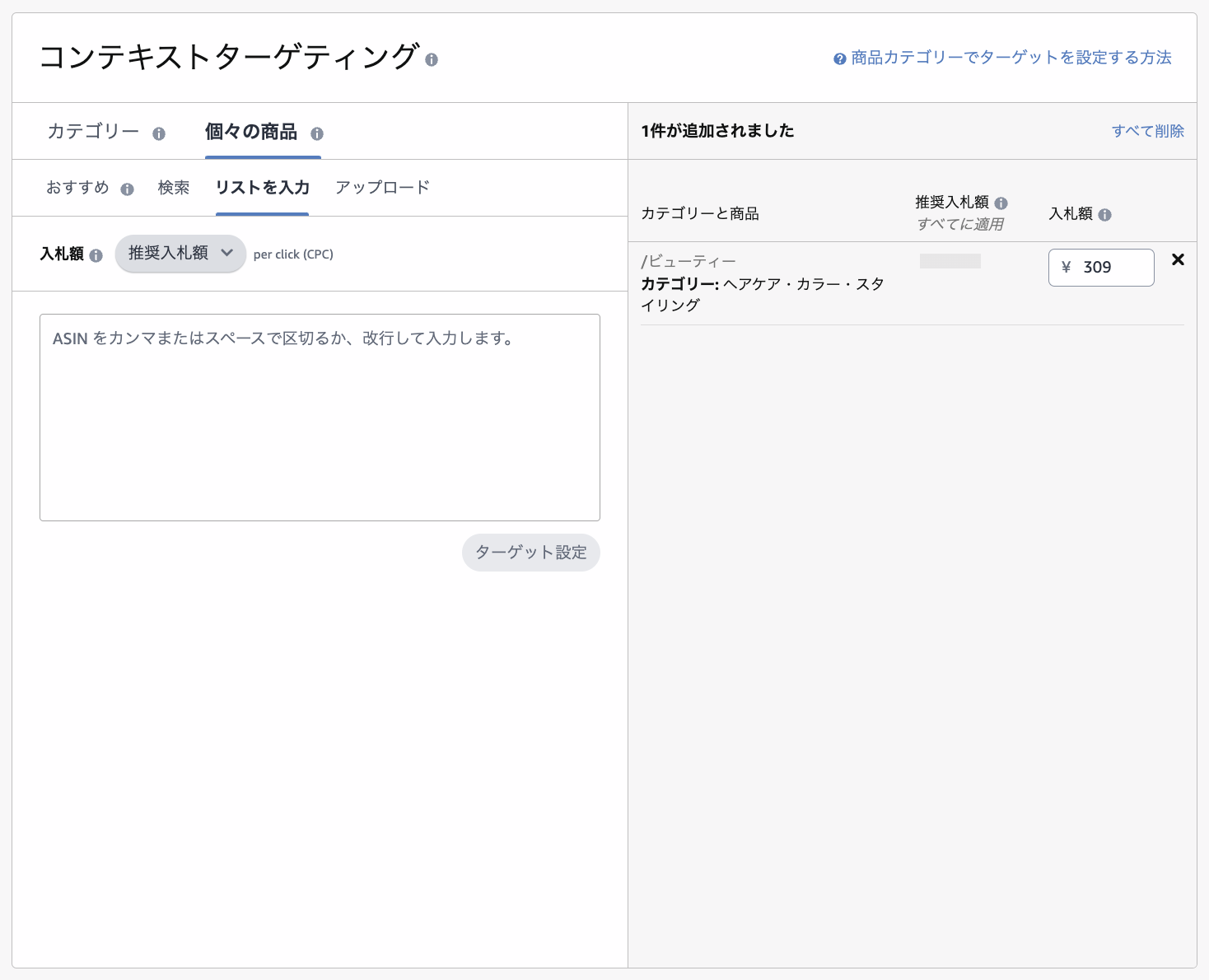Image resolution: width=1209 pixels, height=980 pixels.
Task: Click the ターゲット設定 button
Action: pos(531,553)
